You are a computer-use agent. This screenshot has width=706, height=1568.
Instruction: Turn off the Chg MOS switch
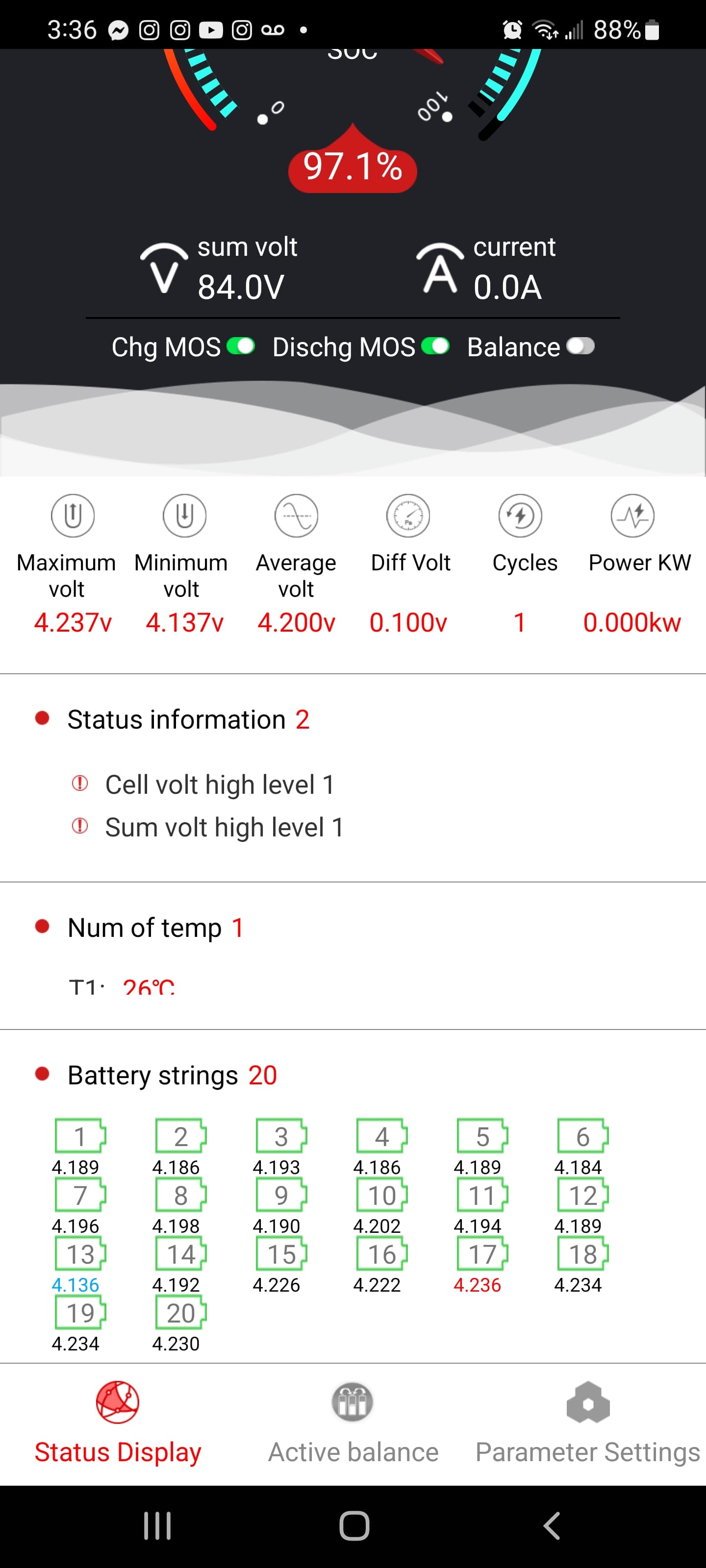click(241, 346)
